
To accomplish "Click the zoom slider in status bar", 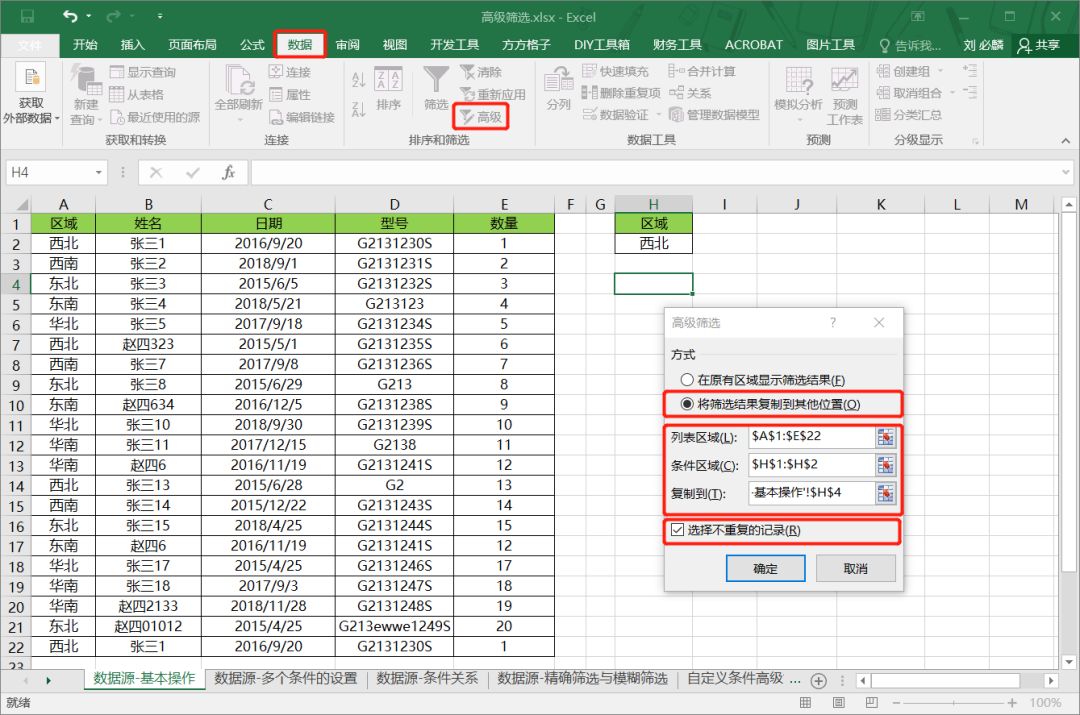I will (953, 703).
